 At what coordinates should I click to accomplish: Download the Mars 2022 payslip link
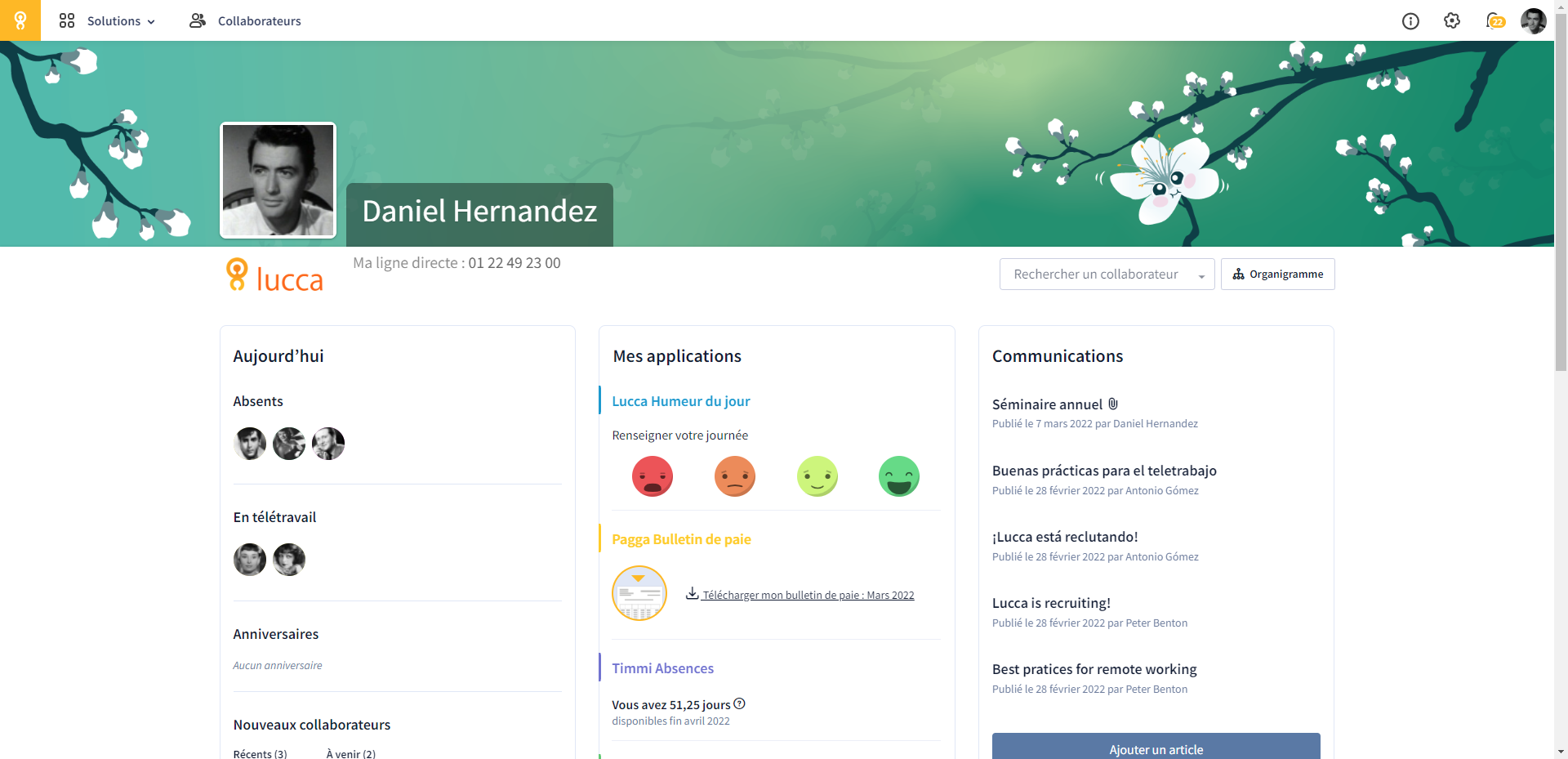click(x=800, y=595)
